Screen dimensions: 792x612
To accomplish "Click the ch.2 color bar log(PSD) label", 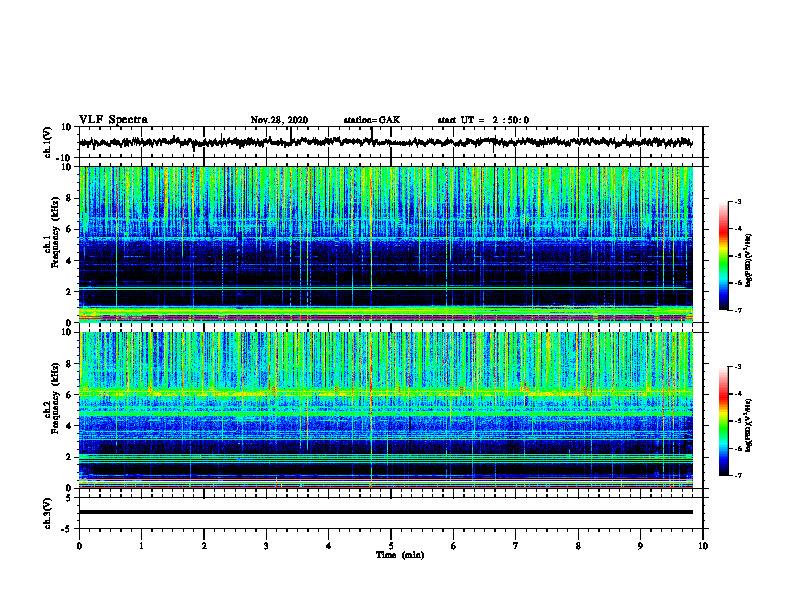I will pyautogui.click(x=749, y=424).
